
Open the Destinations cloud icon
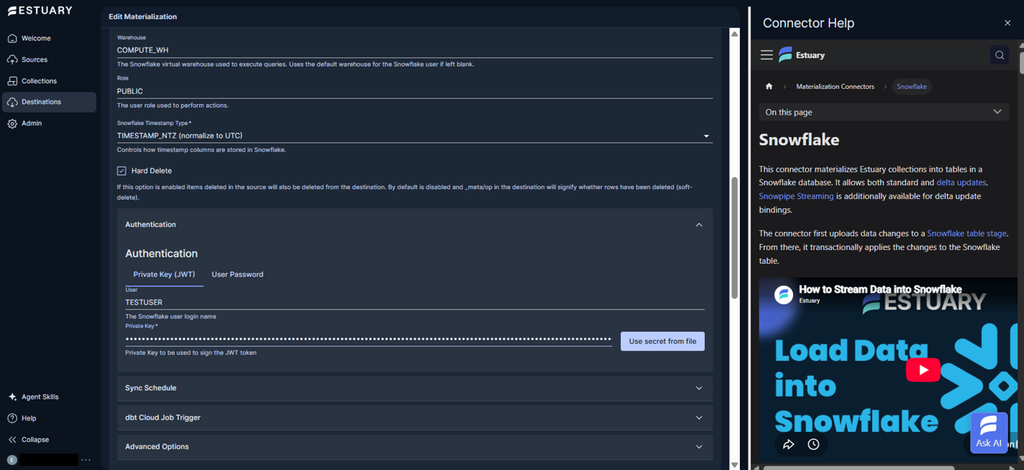tap(12, 102)
